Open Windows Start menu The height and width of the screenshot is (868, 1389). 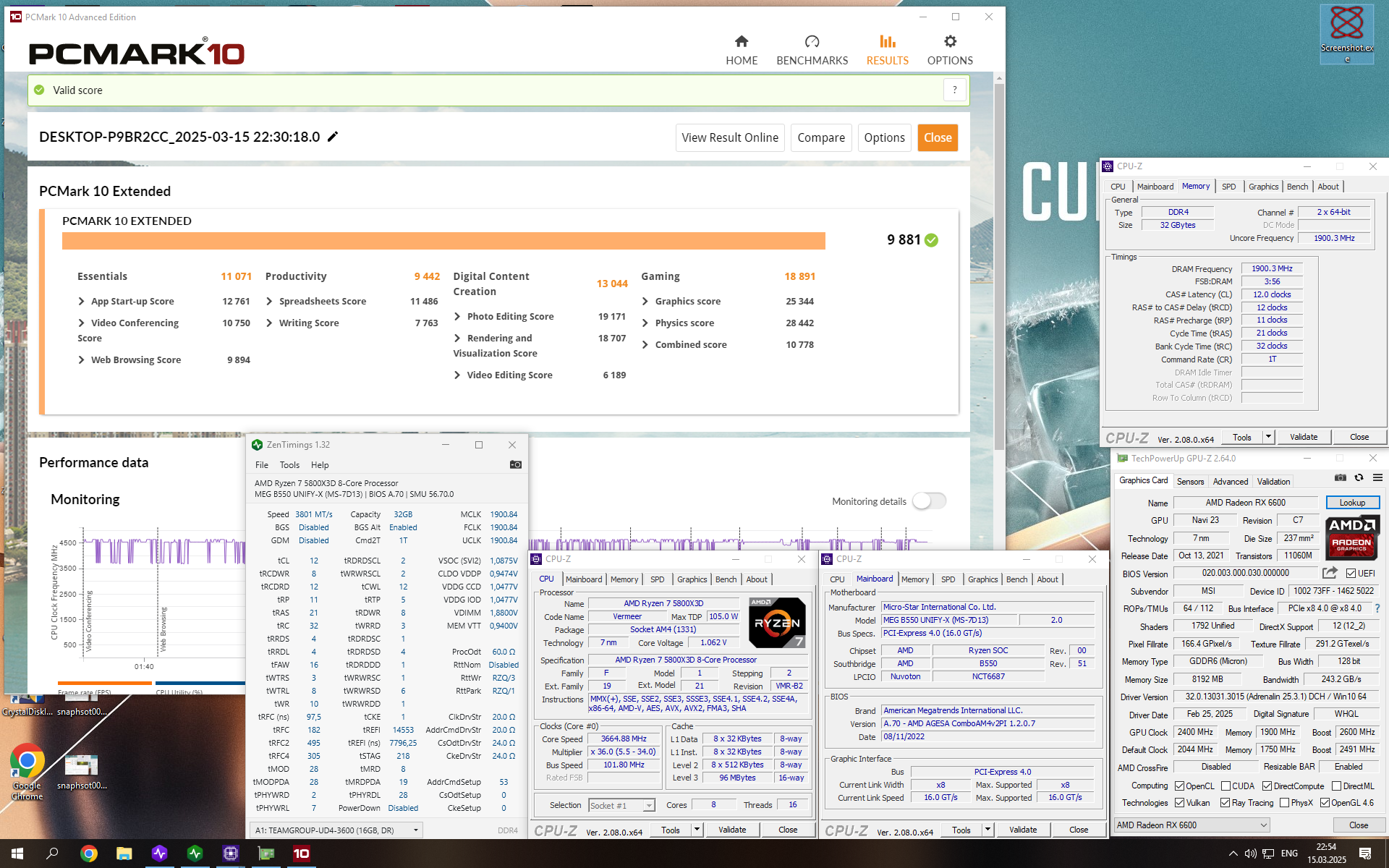pos(17,854)
